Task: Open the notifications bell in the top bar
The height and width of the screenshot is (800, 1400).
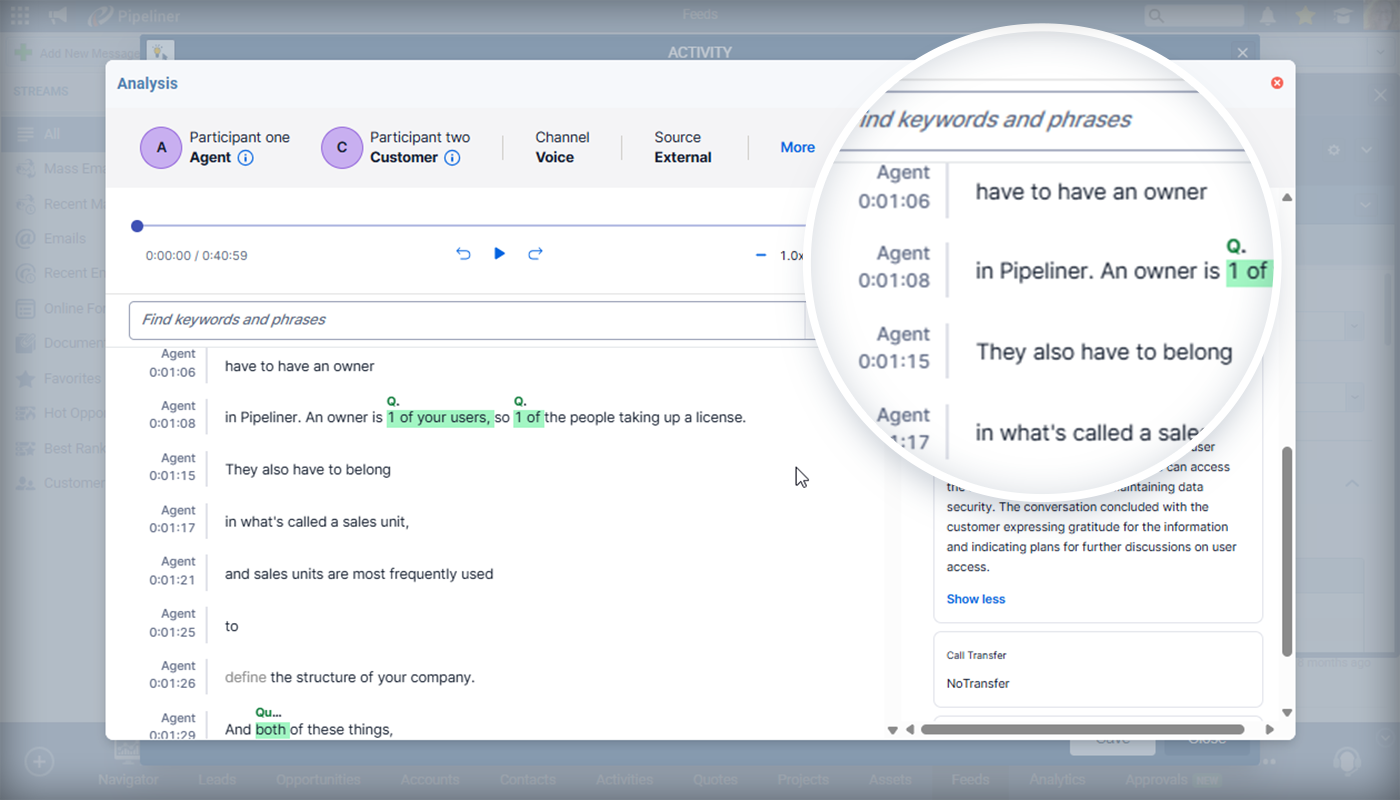Action: [x=1268, y=16]
